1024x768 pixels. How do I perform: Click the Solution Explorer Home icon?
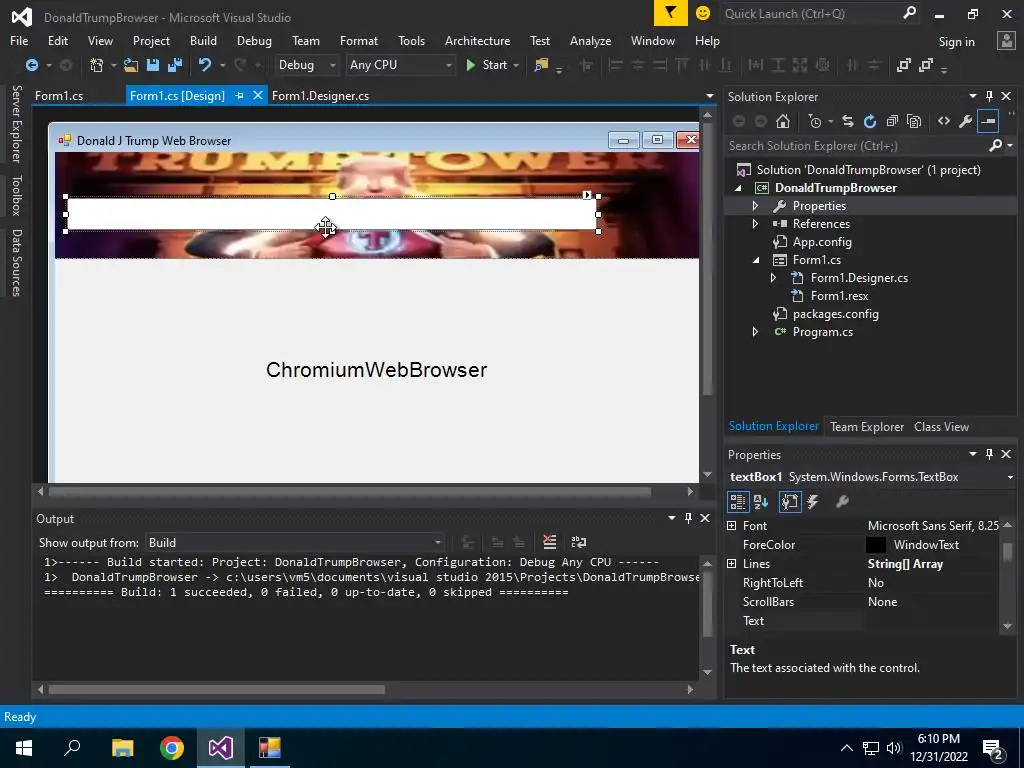782,121
